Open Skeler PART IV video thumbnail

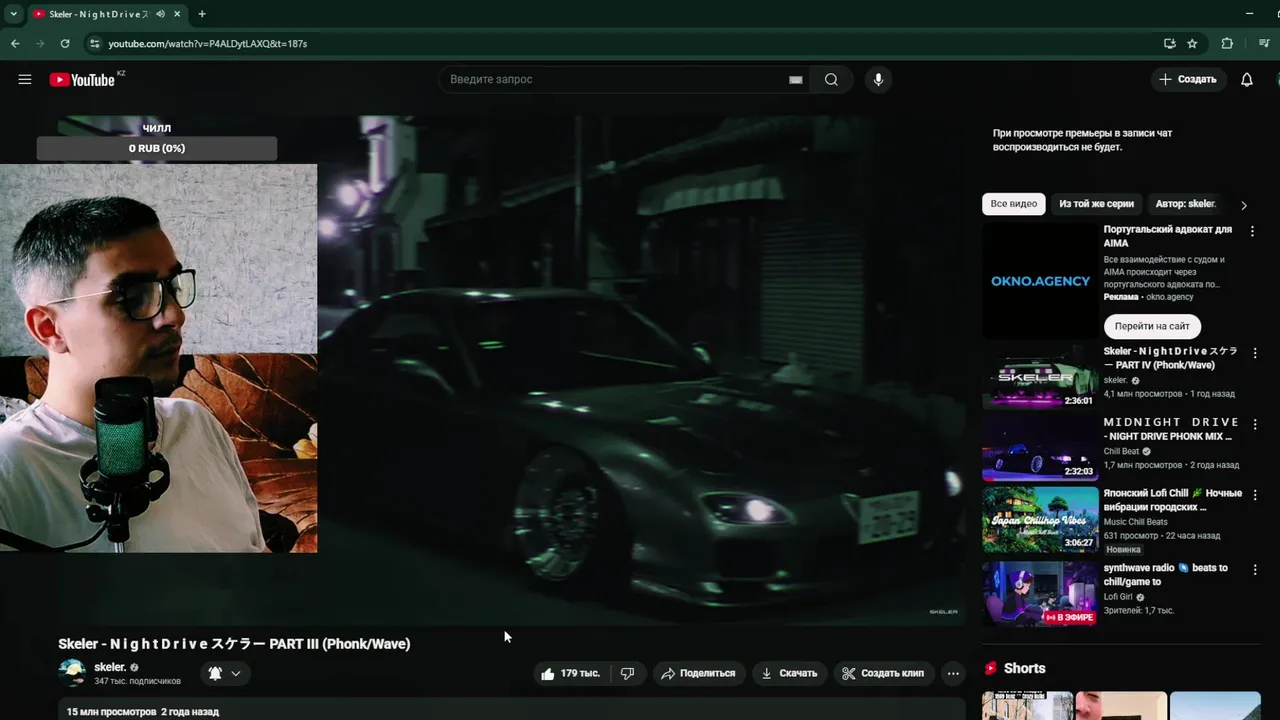(1040, 377)
